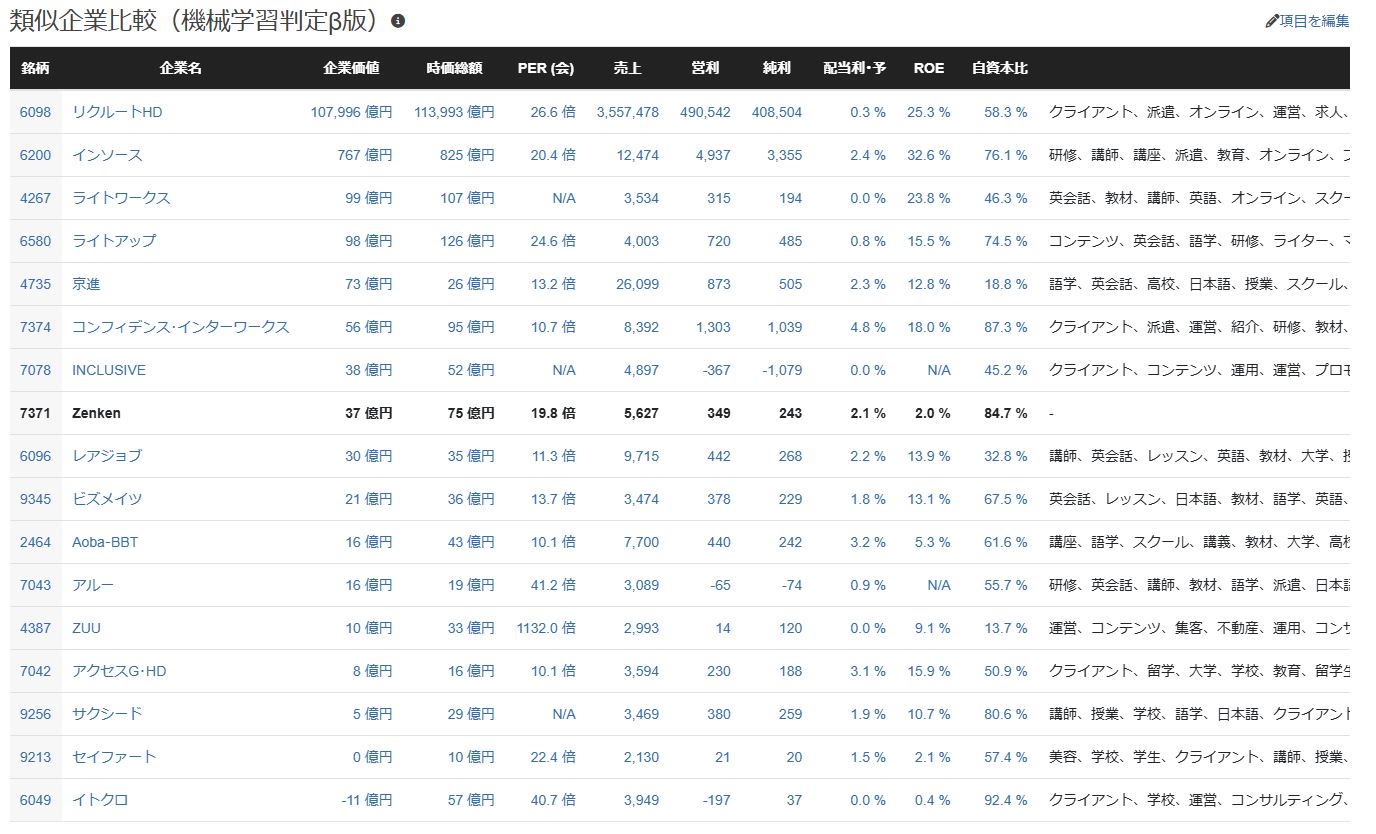This screenshot has width=1376, height=834.
Task: Open the 項目を編集 edit link
Action: (1314, 21)
